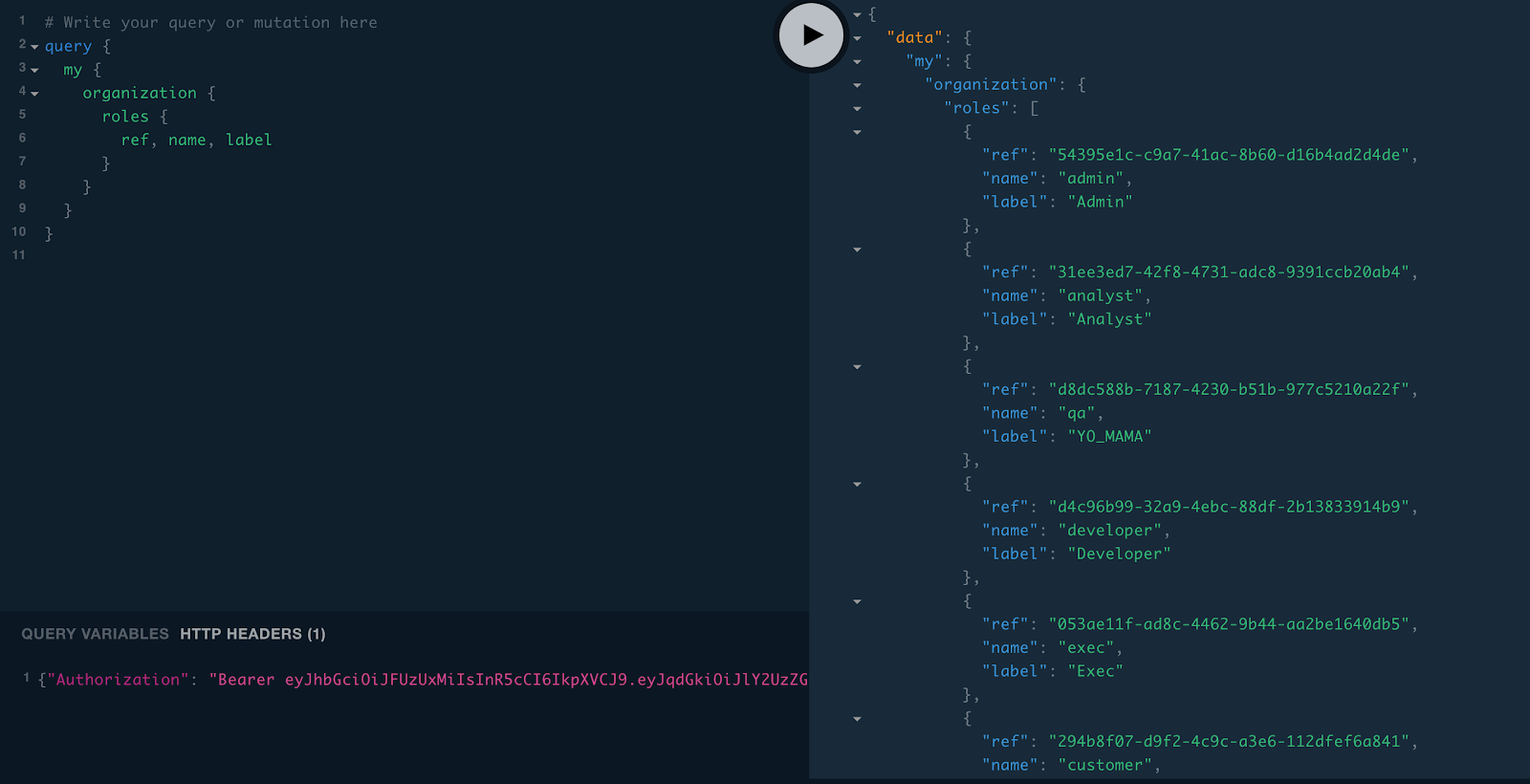This screenshot has height=784, width=1530.
Task: Click the "Bearer eyJhbGci…" token value
Action: pyautogui.click(x=509, y=680)
